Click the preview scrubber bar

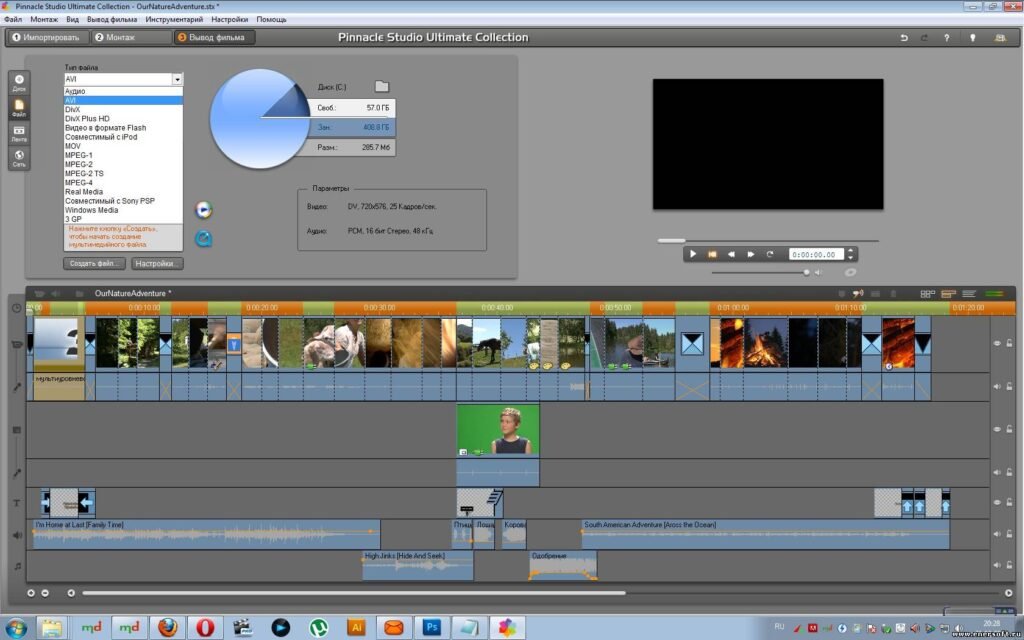pyautogui.click(x=767, y=240)
